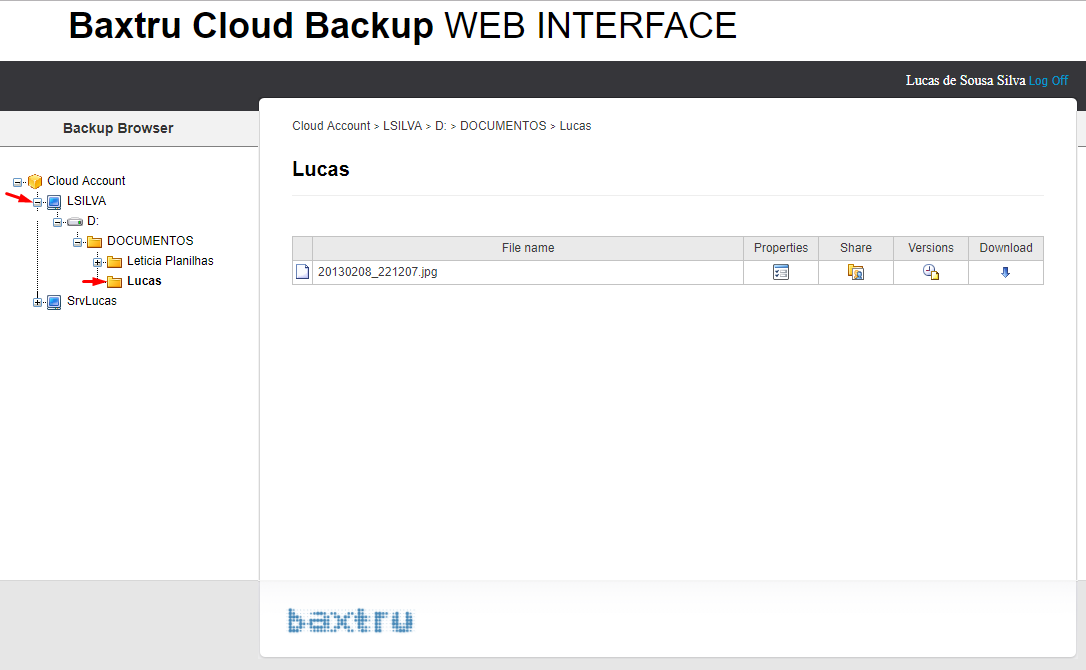
Task: Click Leticia Planilhas folder icon
Action: (x=114, y=261)
